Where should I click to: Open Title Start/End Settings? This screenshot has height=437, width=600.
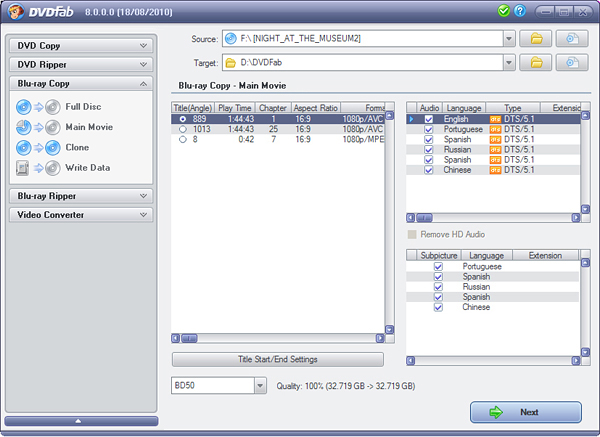(x=278, y=359)
